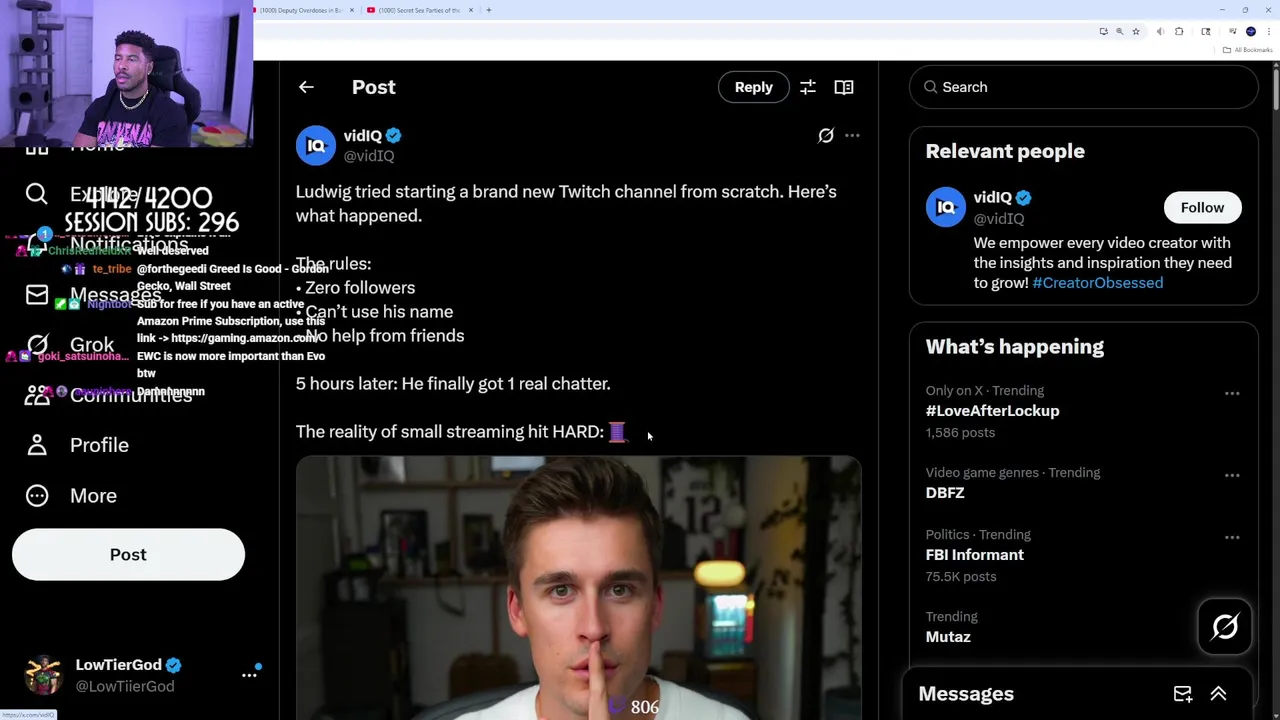Open the Ludwig video thumbnail

(x=578, y=588)
